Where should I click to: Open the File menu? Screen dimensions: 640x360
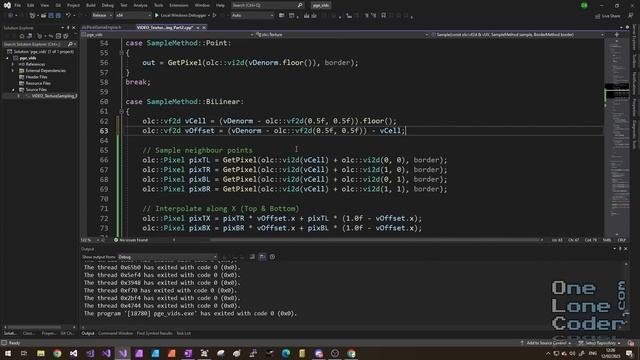[x=18, y=5]
